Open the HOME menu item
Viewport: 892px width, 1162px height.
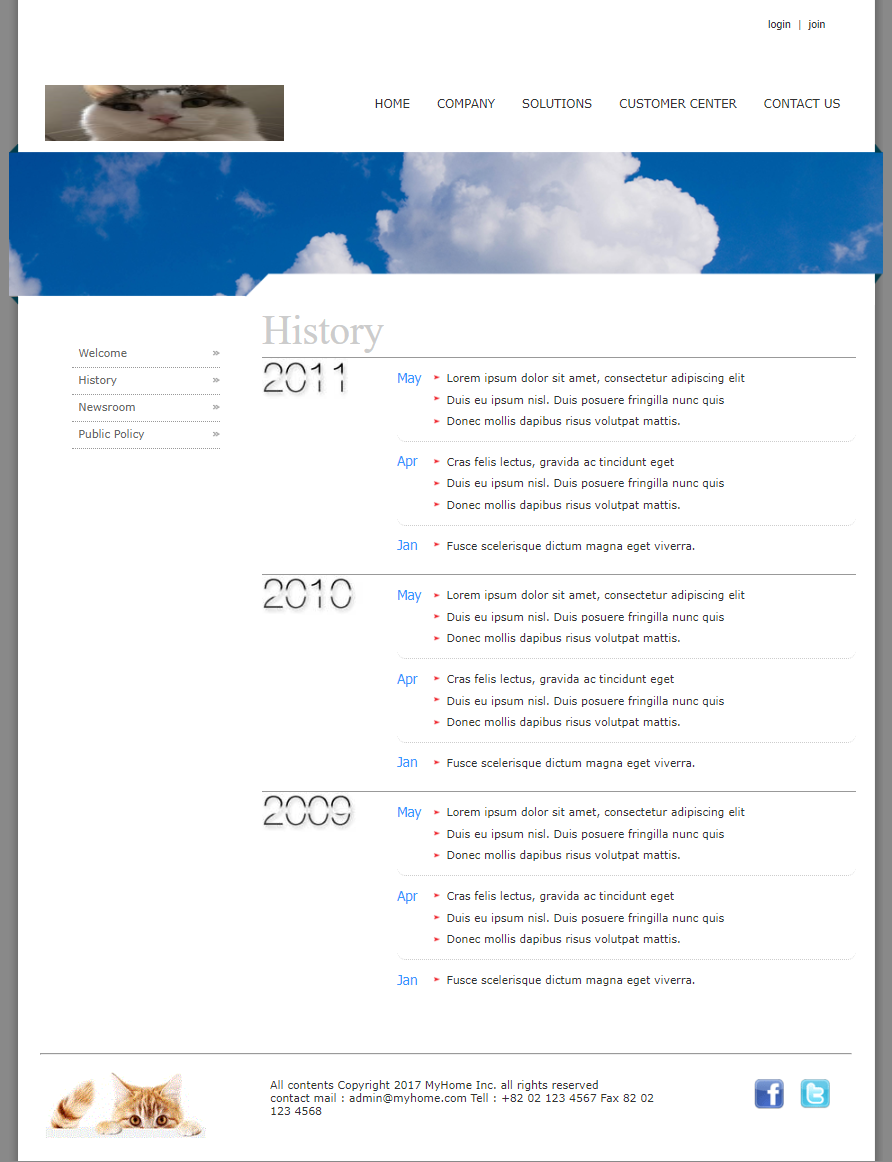[392, 104]
